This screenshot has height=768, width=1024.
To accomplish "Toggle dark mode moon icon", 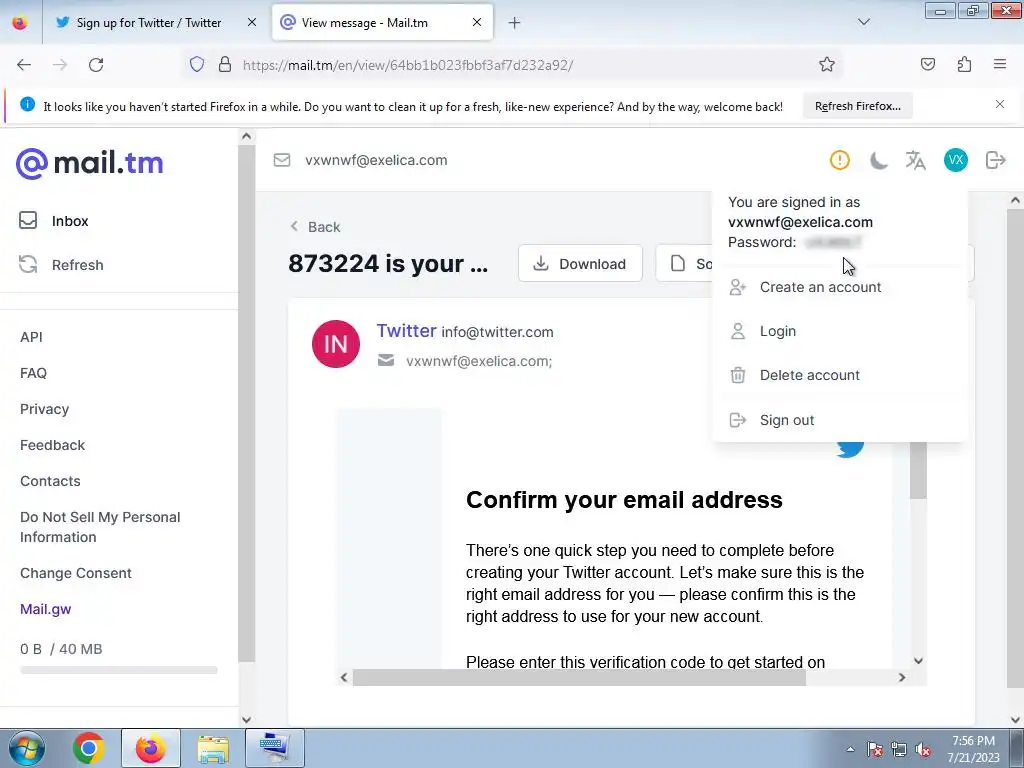I will click(878, 160).
